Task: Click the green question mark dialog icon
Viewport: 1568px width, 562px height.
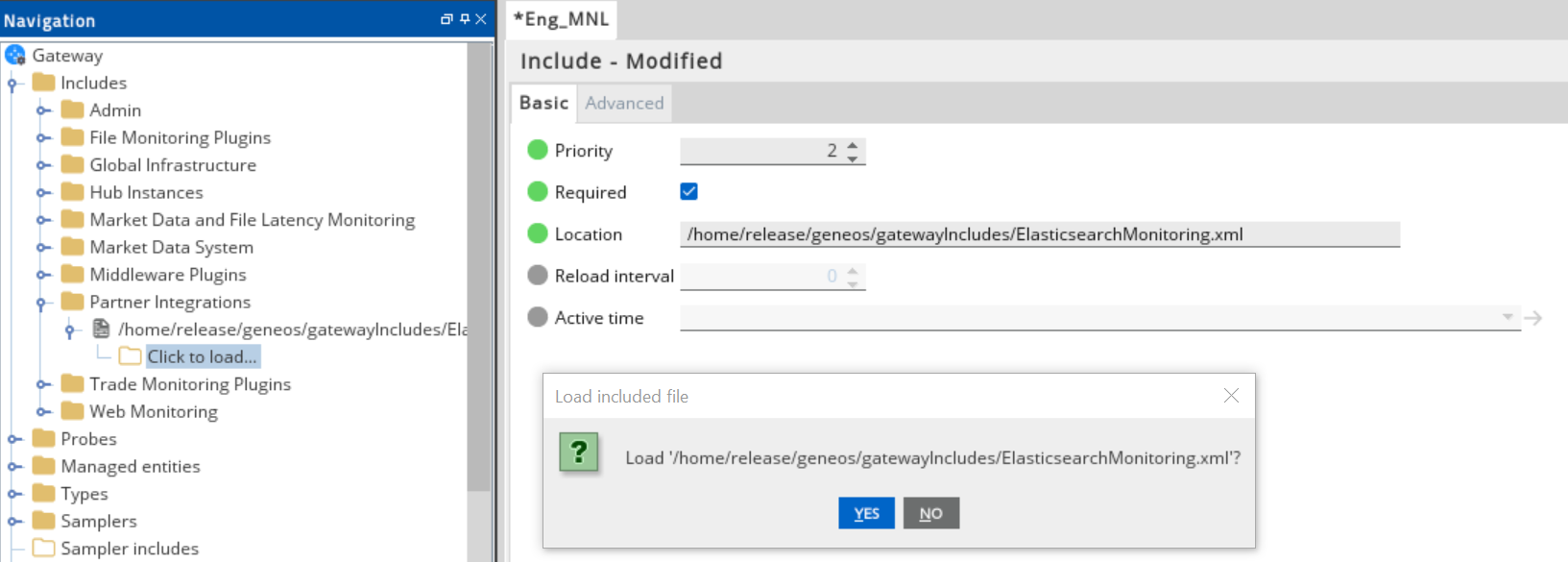Action: point(579,452)
